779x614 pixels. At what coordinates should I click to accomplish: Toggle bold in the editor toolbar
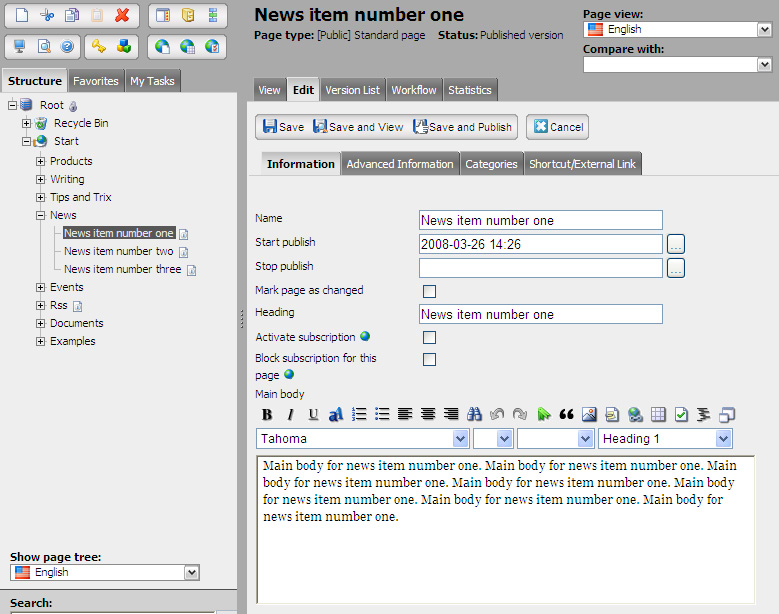[267, 414]
